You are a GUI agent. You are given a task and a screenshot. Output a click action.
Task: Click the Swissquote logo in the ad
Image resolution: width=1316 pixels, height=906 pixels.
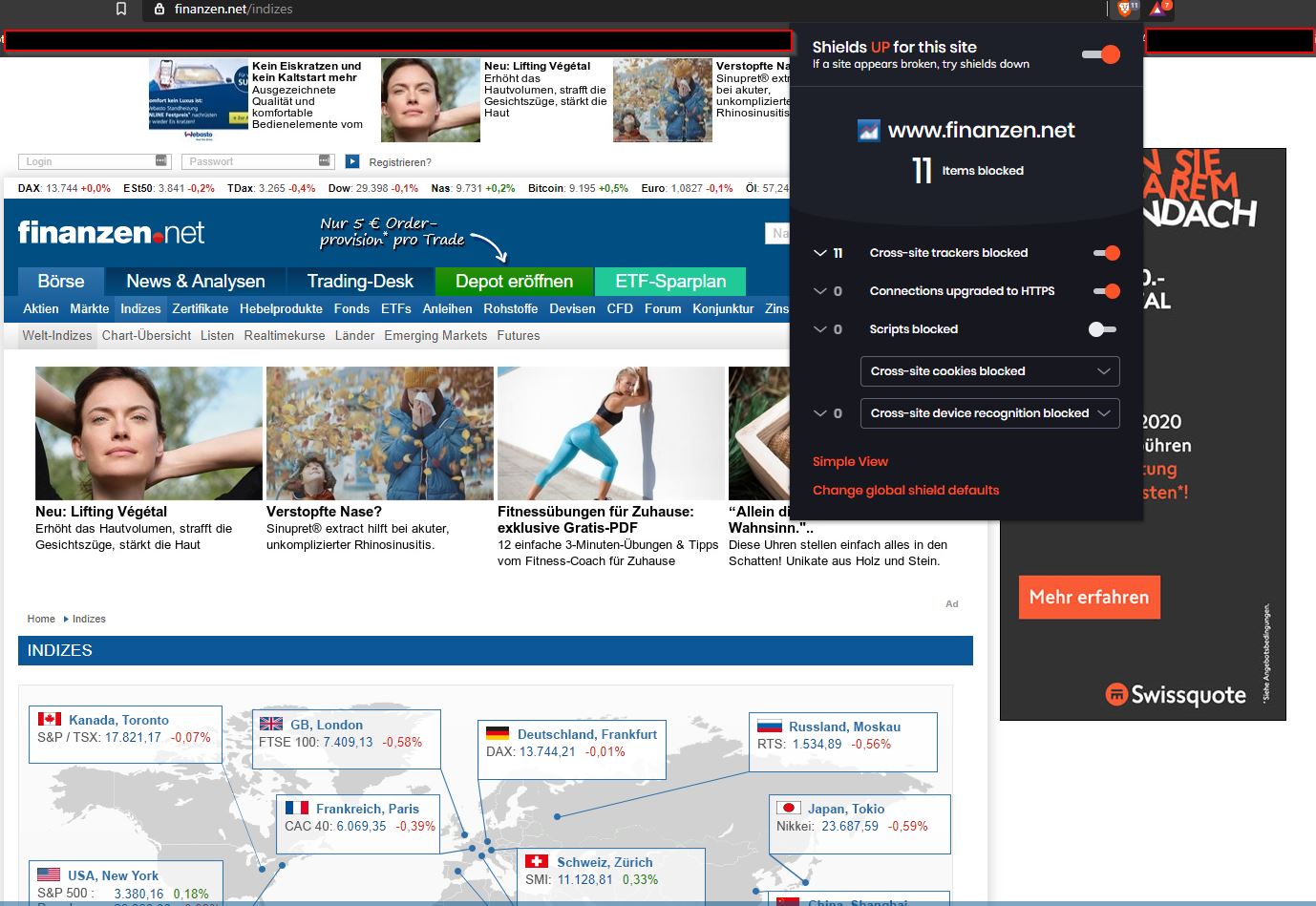pyautogui.click(x=1176, y=694)
